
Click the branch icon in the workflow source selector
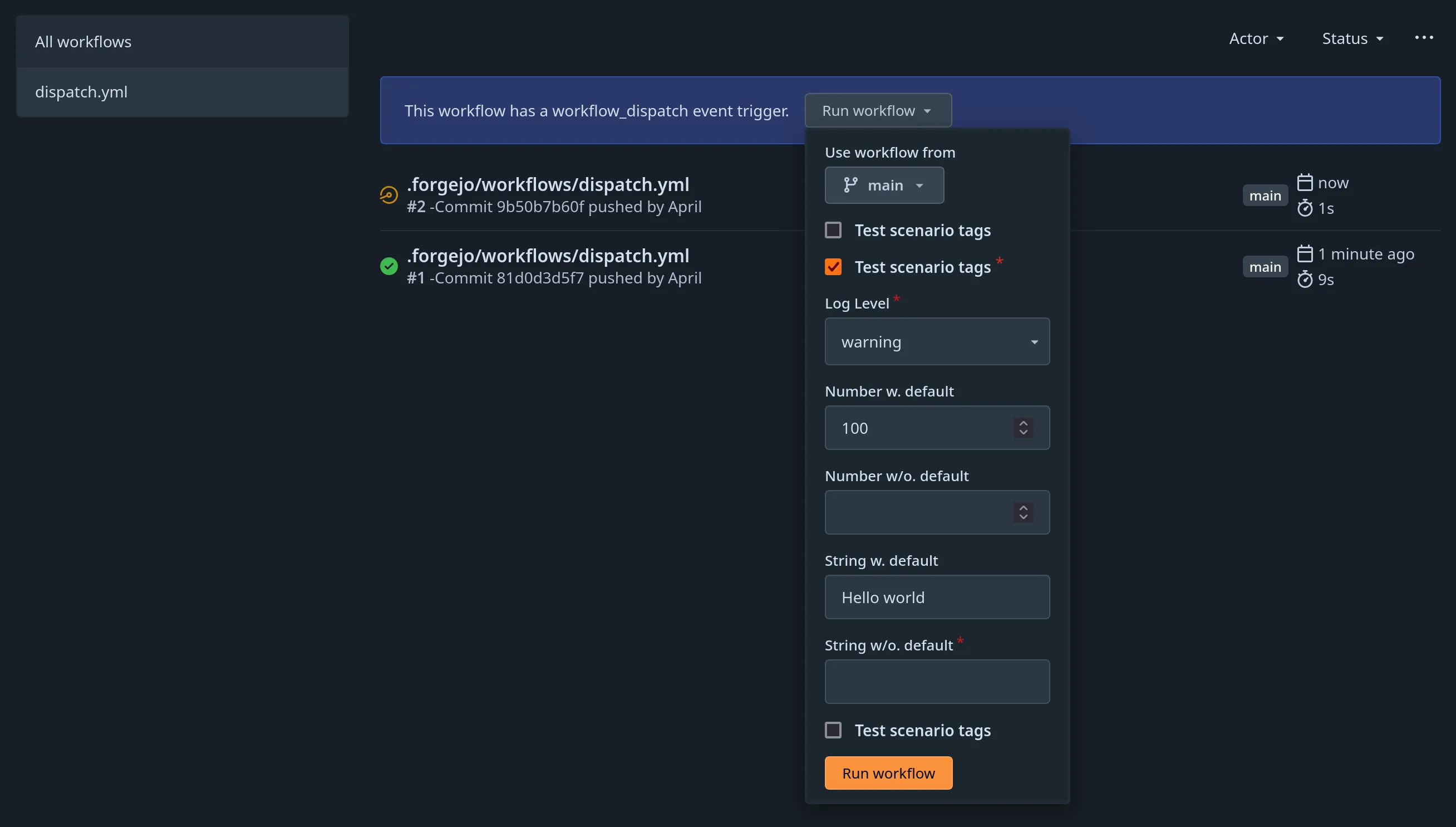(x=850, y=184)
